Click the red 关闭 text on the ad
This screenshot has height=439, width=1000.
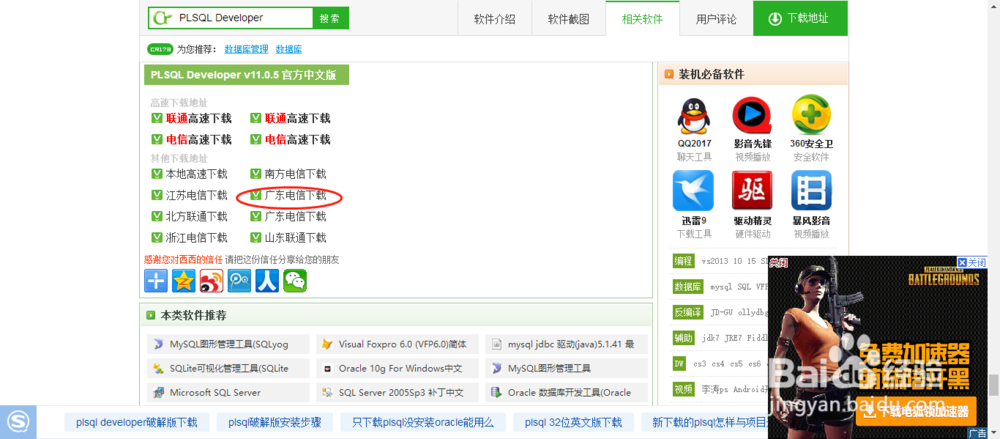point(778,262)
